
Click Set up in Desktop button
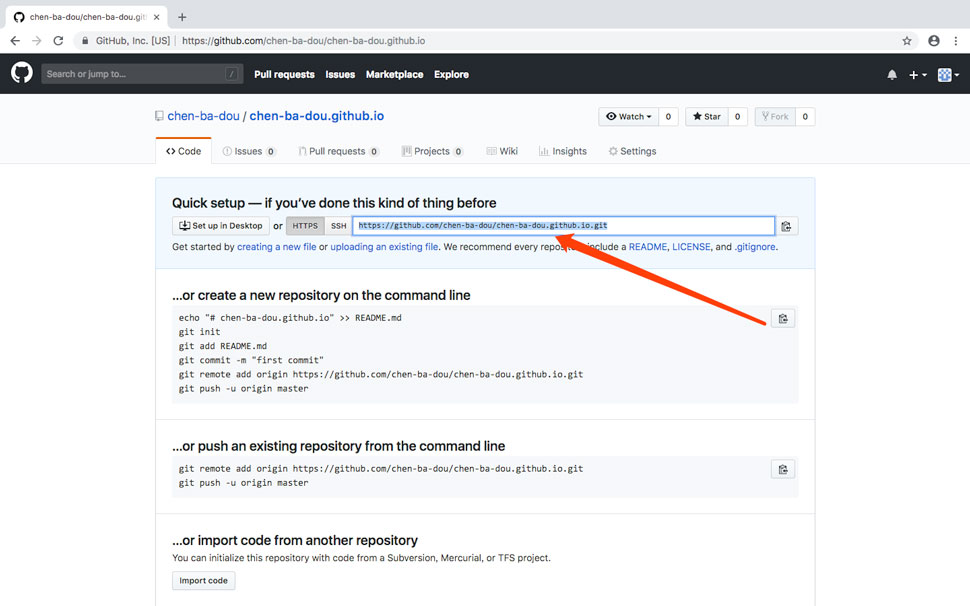221,226
